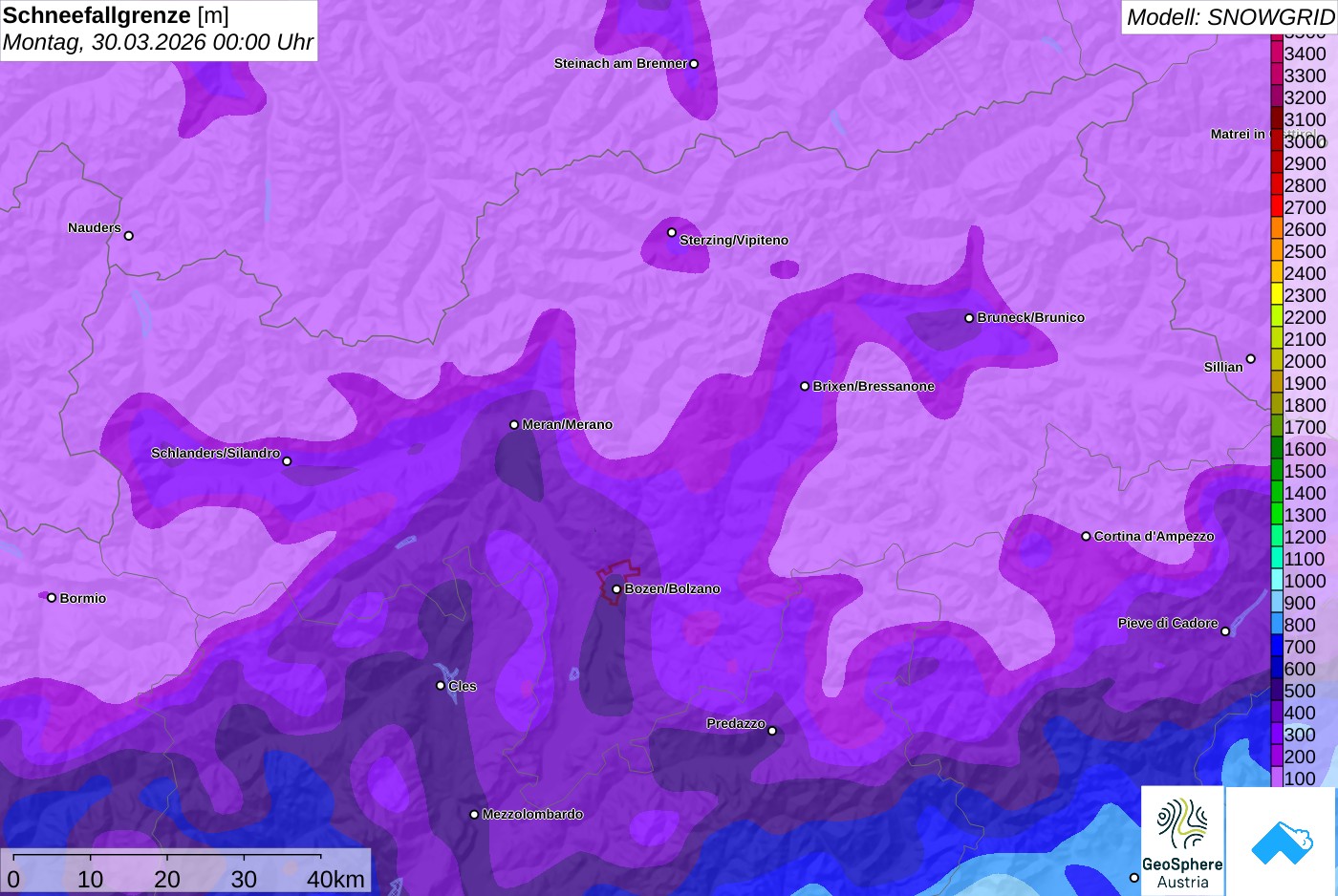The image size is (1338, 896).
Task: Click the "Matrei in" town label
Action: point(1238,135)
